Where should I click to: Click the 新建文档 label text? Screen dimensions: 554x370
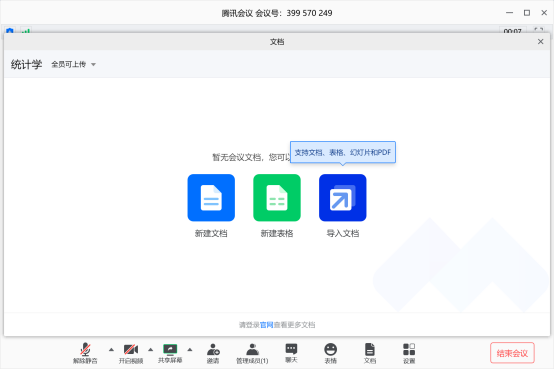211,233
